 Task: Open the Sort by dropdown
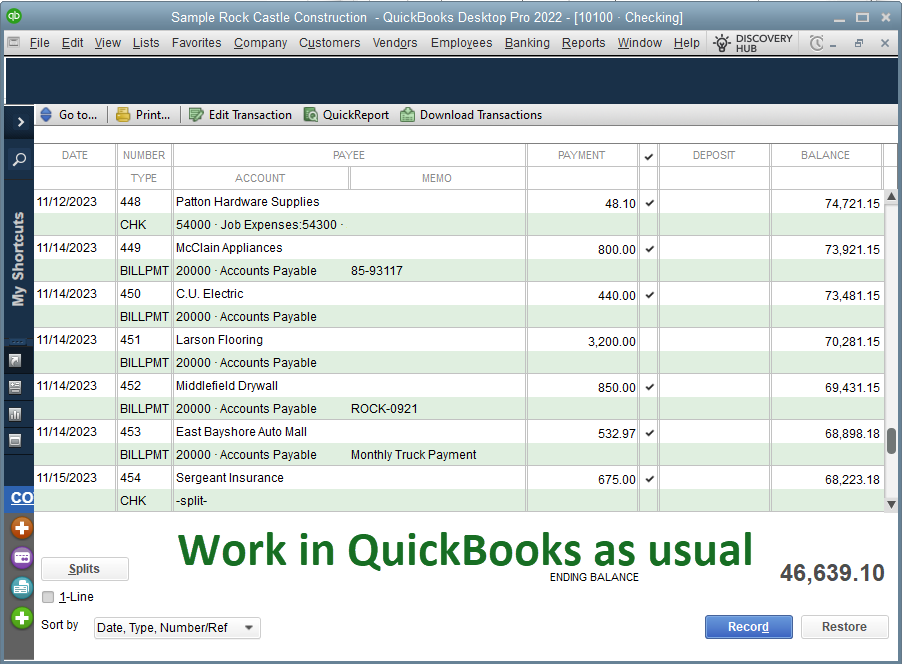click(x=177, y=628)
